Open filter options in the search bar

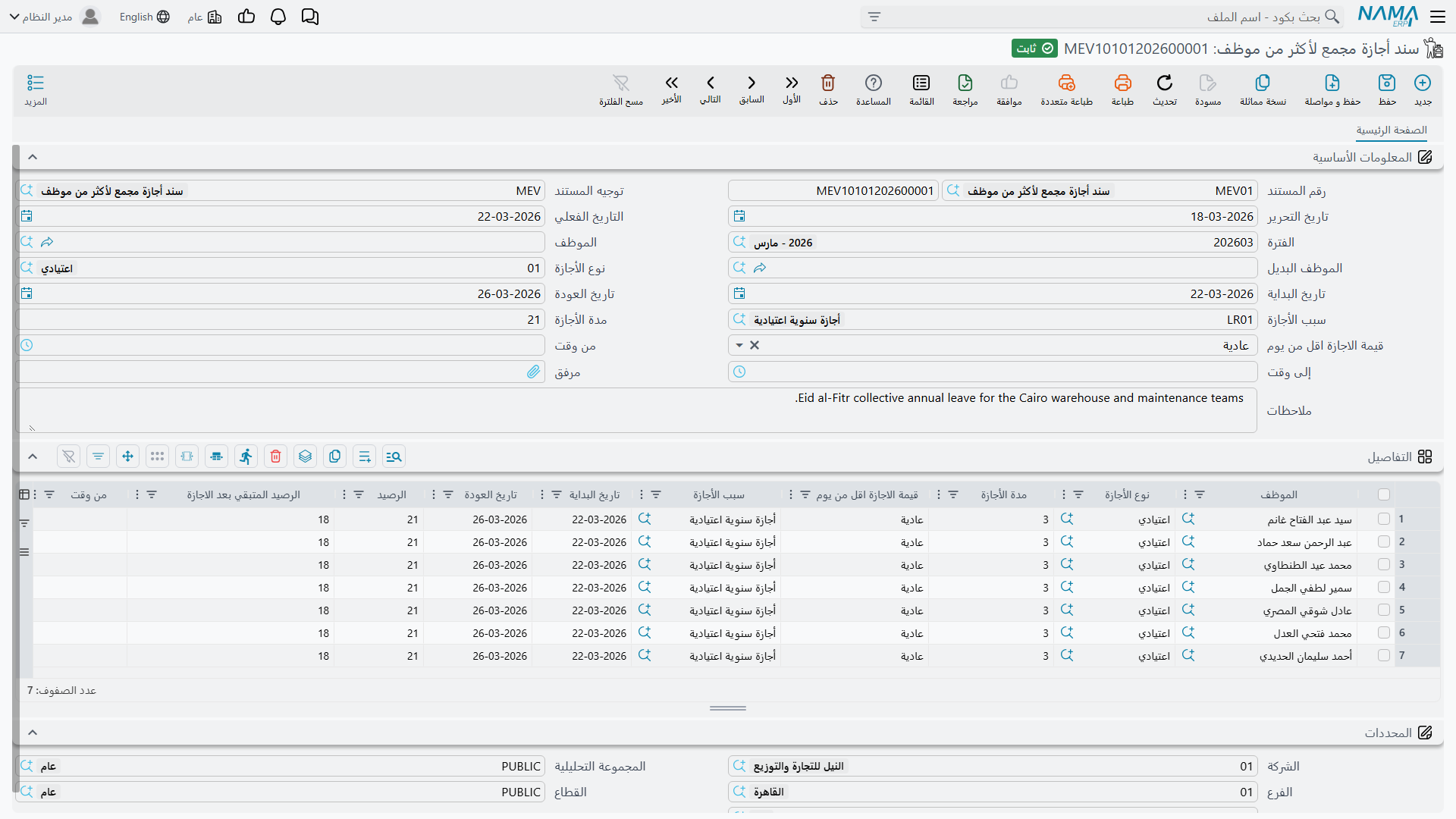874,17
